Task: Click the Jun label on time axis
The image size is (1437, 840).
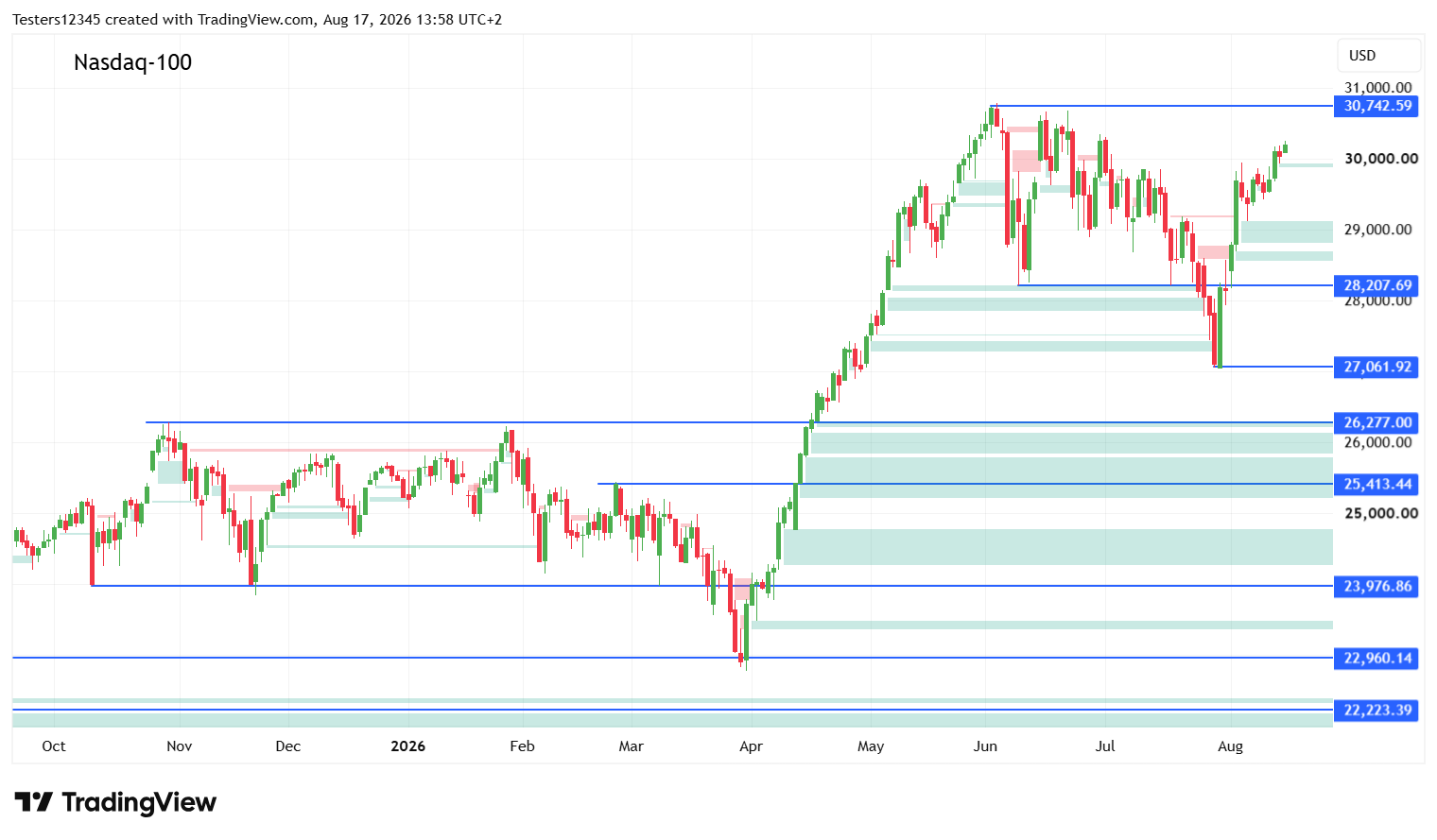Action: (985, 746)
